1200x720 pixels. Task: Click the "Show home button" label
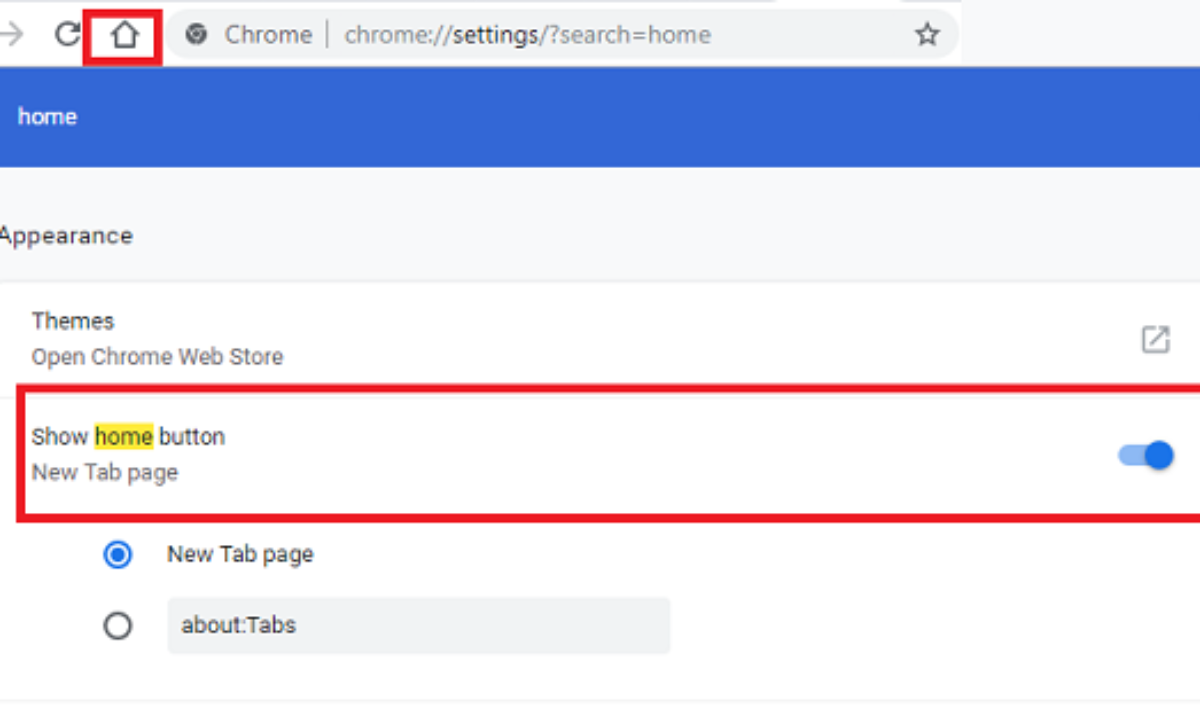[128, 437]
